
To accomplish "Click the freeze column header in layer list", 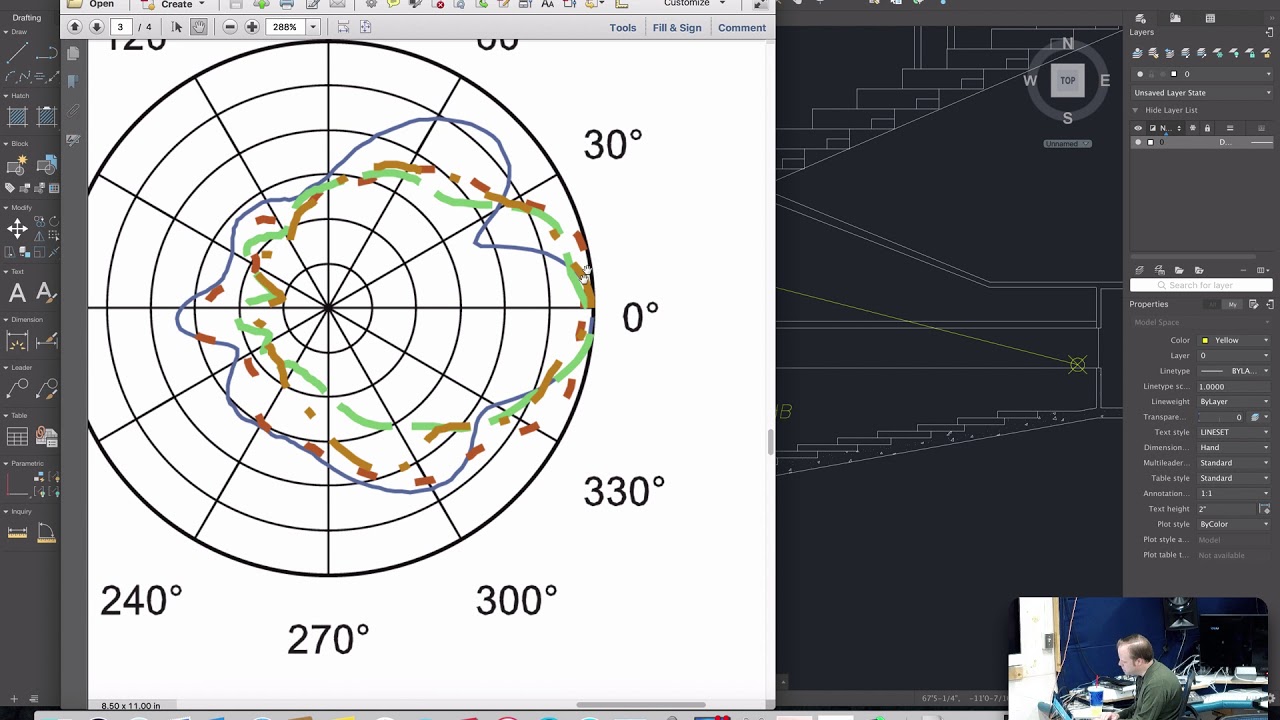I will (1192, 128).
